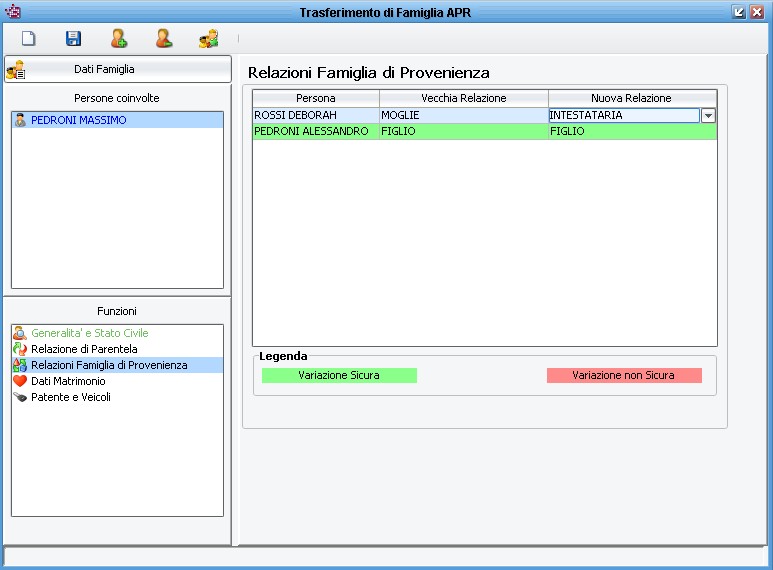The width and height of the screenshot is (773, 570).
Task: Click the MOGLIE old relation cell
Action: (464, 115)
